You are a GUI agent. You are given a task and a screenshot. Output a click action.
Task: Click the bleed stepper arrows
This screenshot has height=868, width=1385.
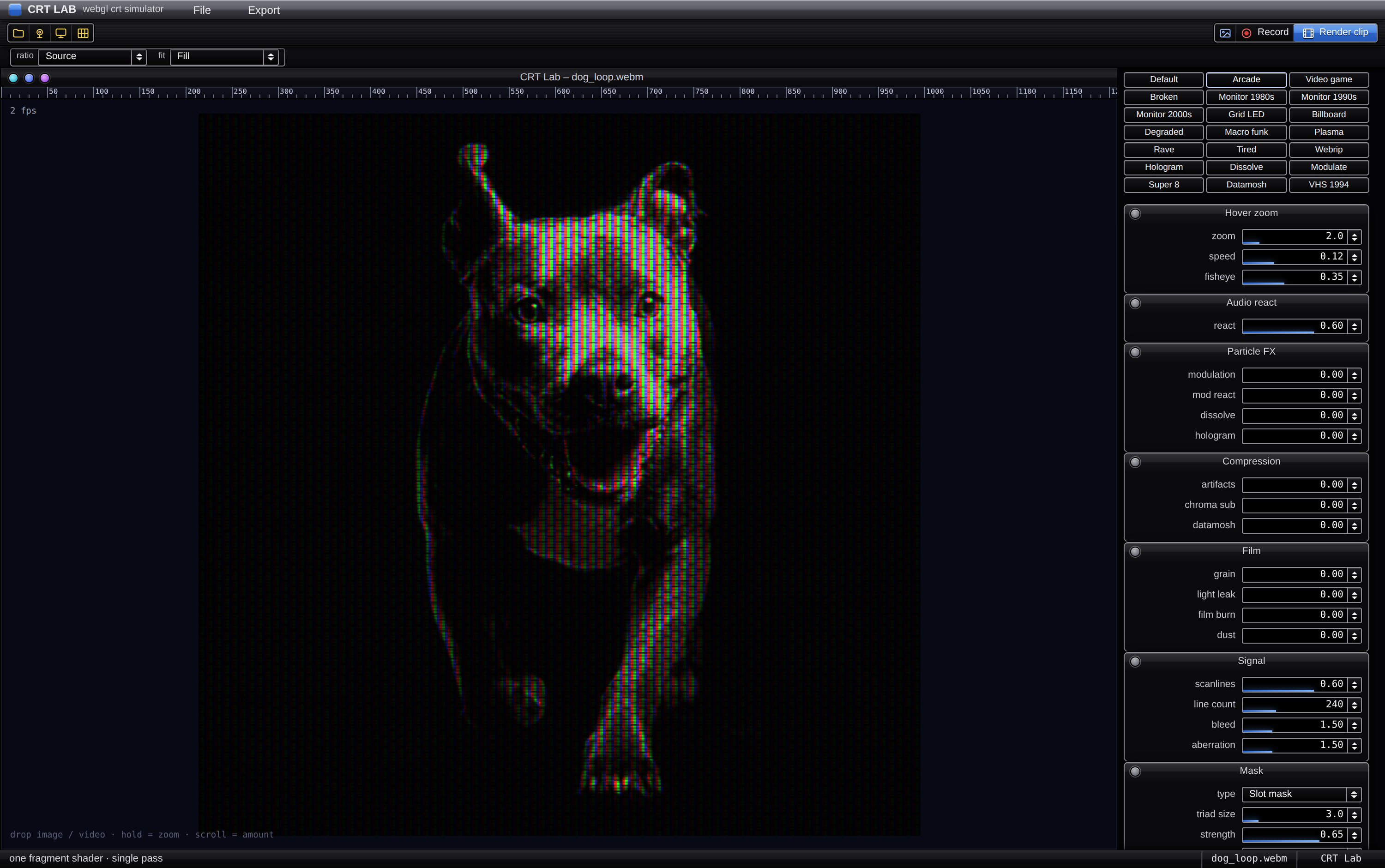click(1355, 725)
